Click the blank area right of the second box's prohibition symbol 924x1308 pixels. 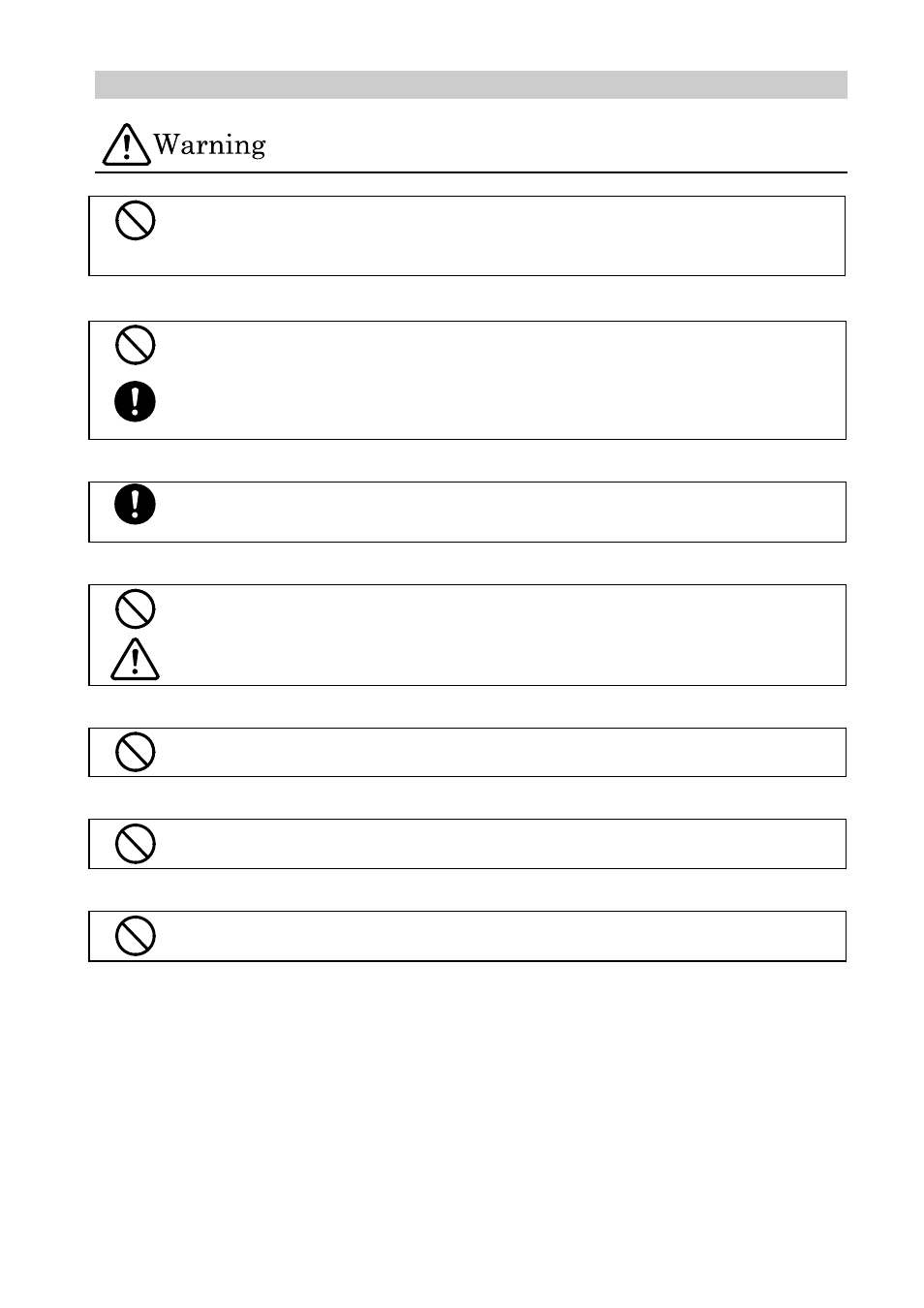[x=499, y=346]
